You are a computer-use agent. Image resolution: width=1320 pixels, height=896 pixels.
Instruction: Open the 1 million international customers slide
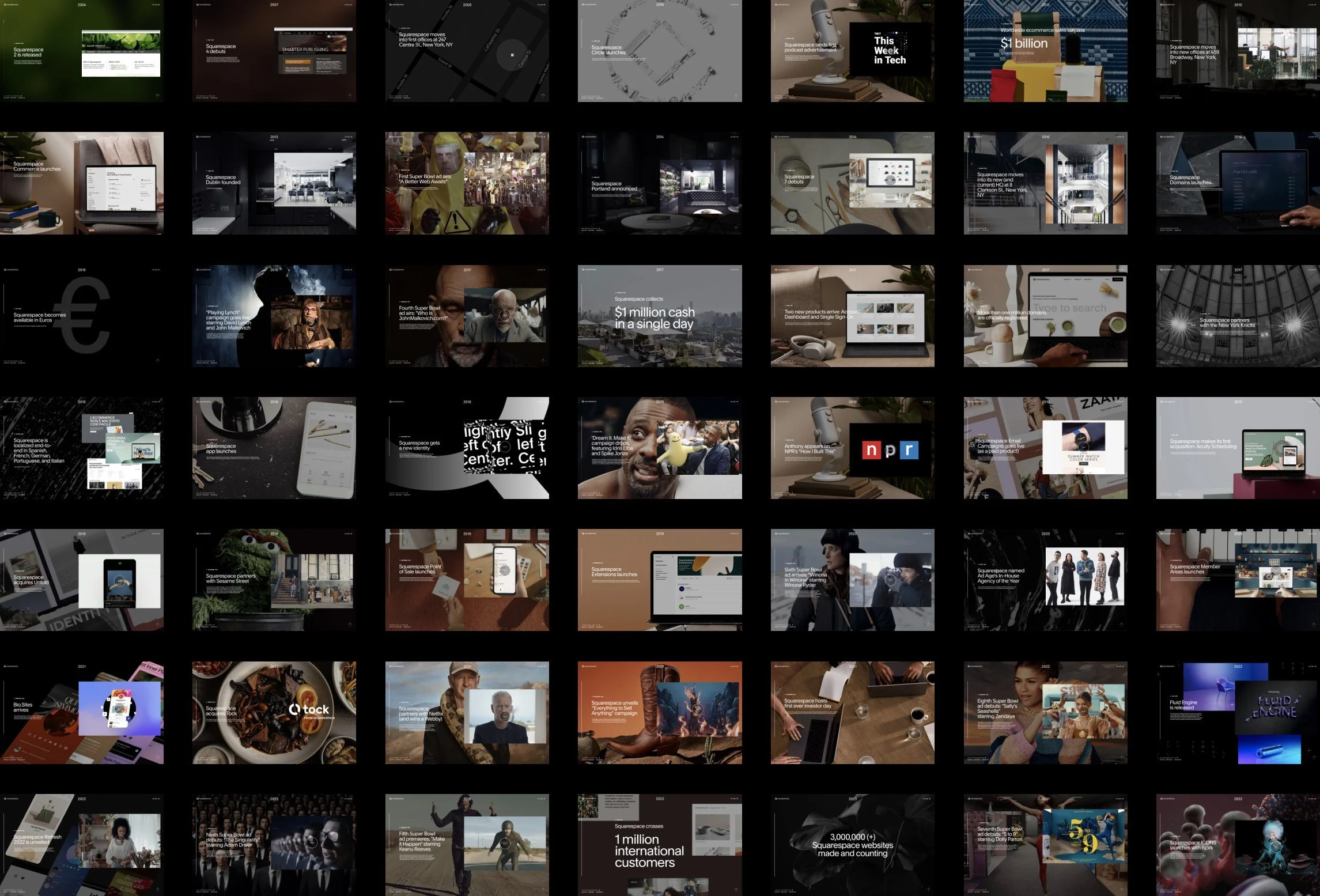pyautogui.click(x=660, y=845)
